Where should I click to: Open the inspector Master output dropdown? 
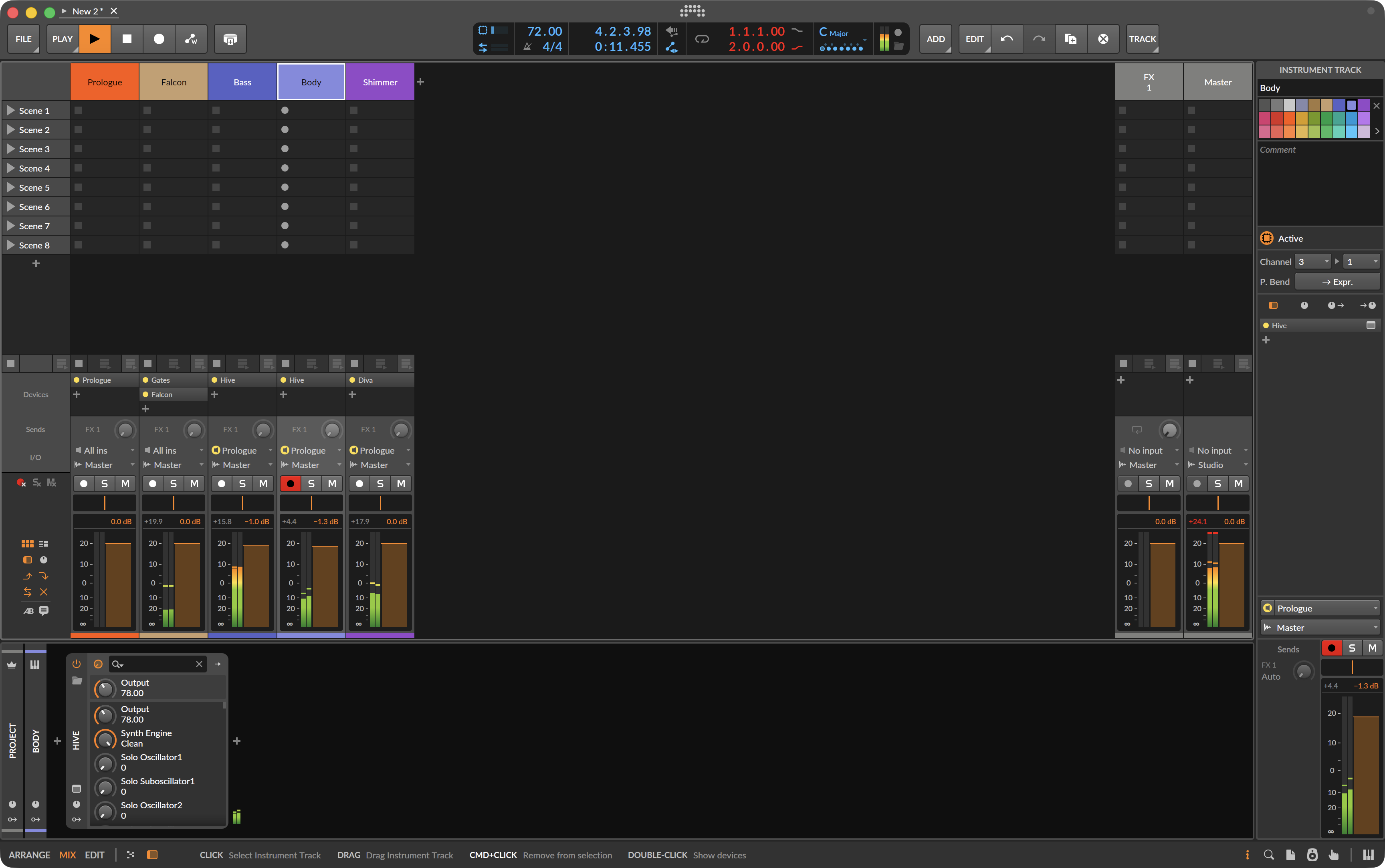point(1320,628)
